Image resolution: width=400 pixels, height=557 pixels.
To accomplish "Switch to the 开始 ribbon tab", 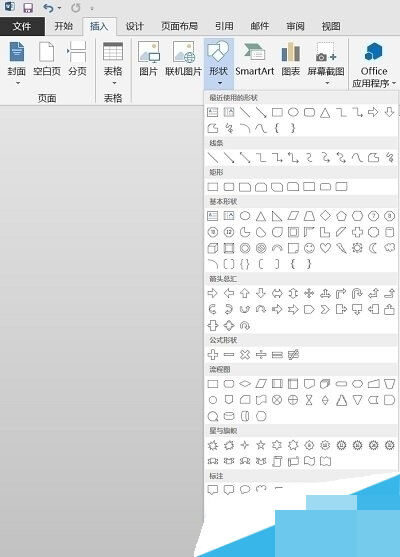I will [x=64, y=26].
